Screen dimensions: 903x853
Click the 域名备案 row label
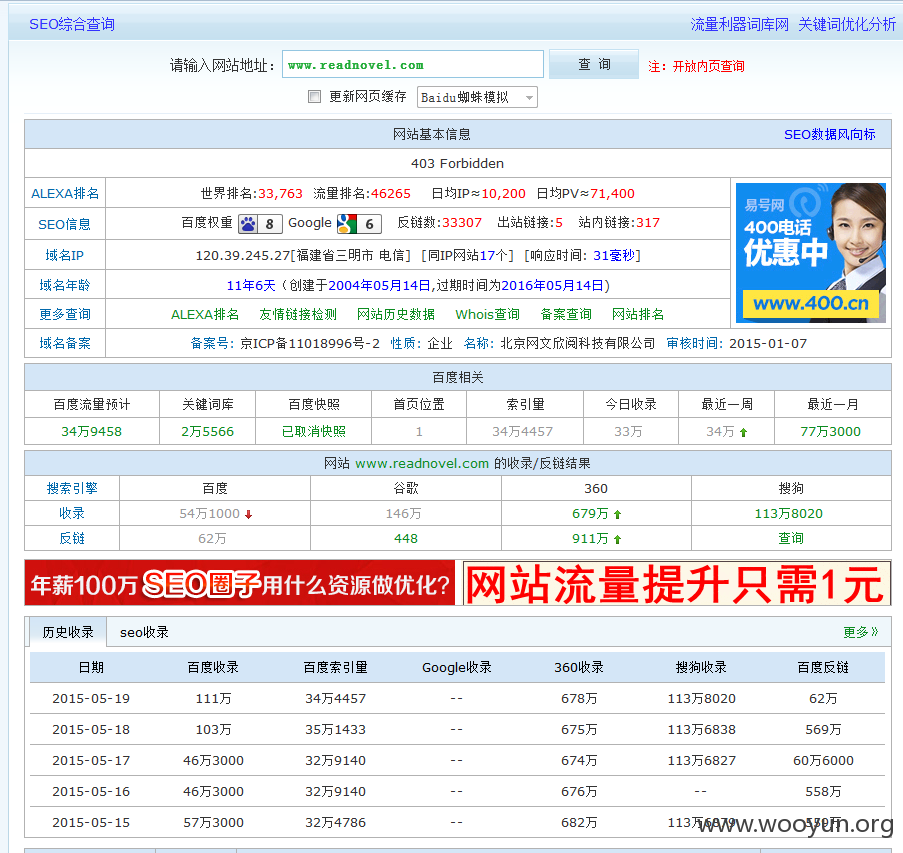[x=64, y=344]
